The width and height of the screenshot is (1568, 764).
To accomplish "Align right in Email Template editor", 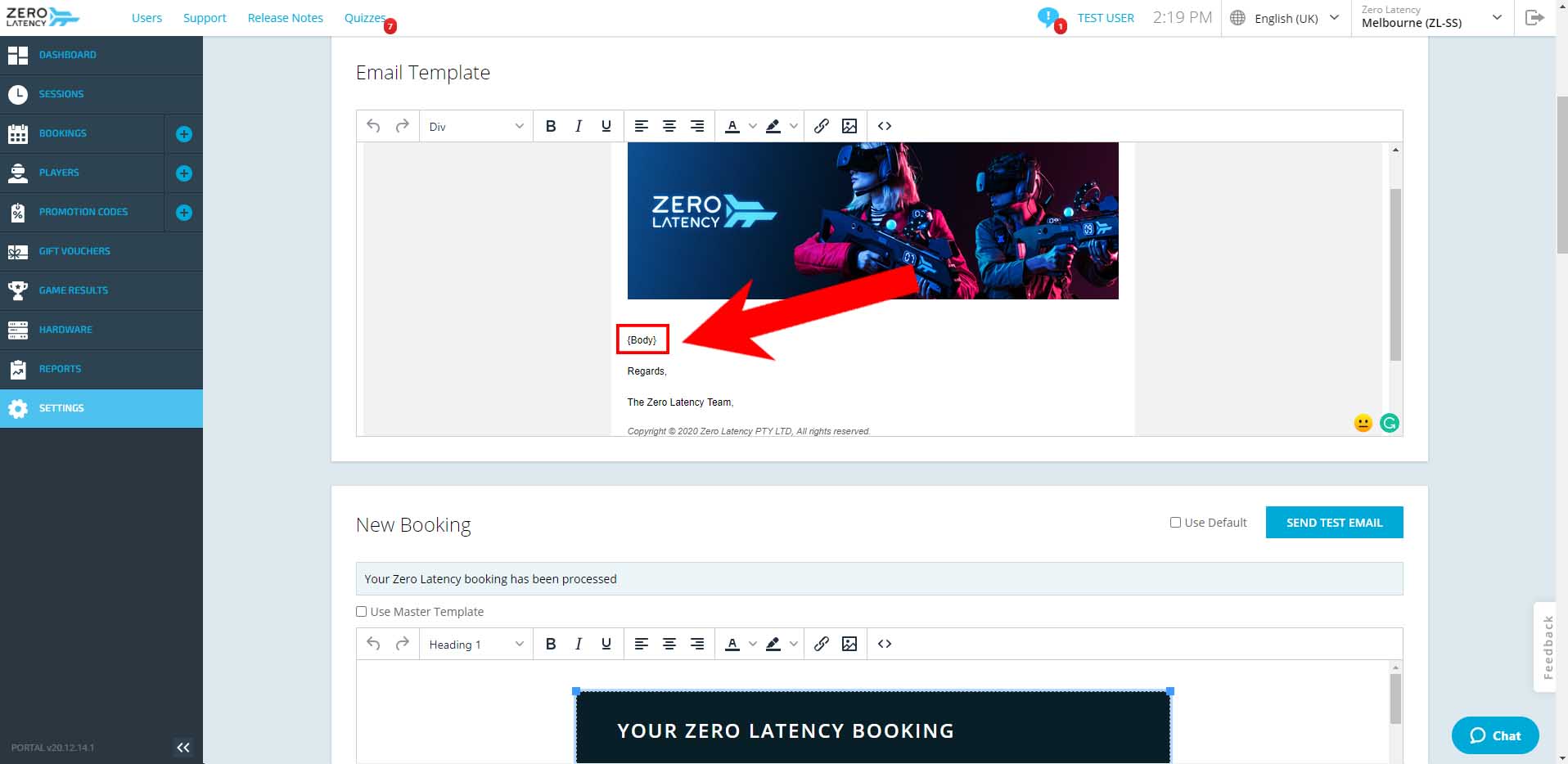I will click(697, 126).
